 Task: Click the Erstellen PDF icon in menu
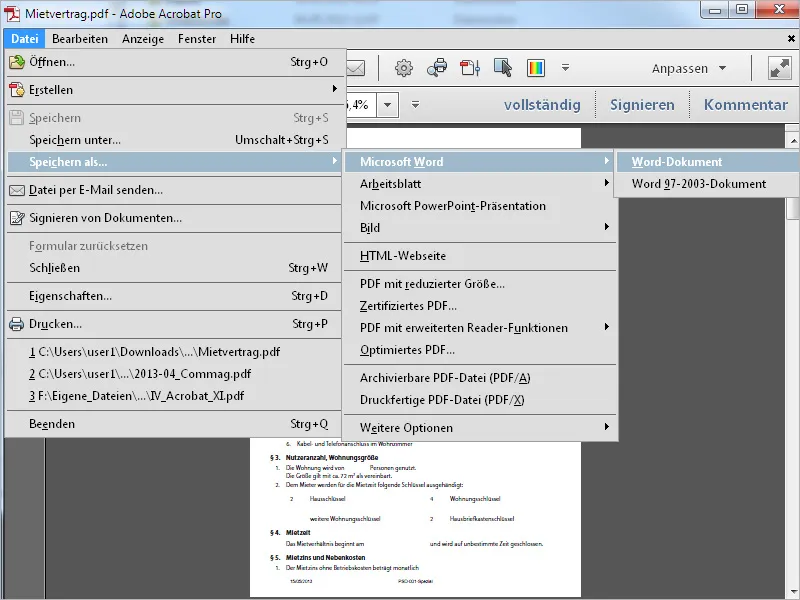coord(16,90)
